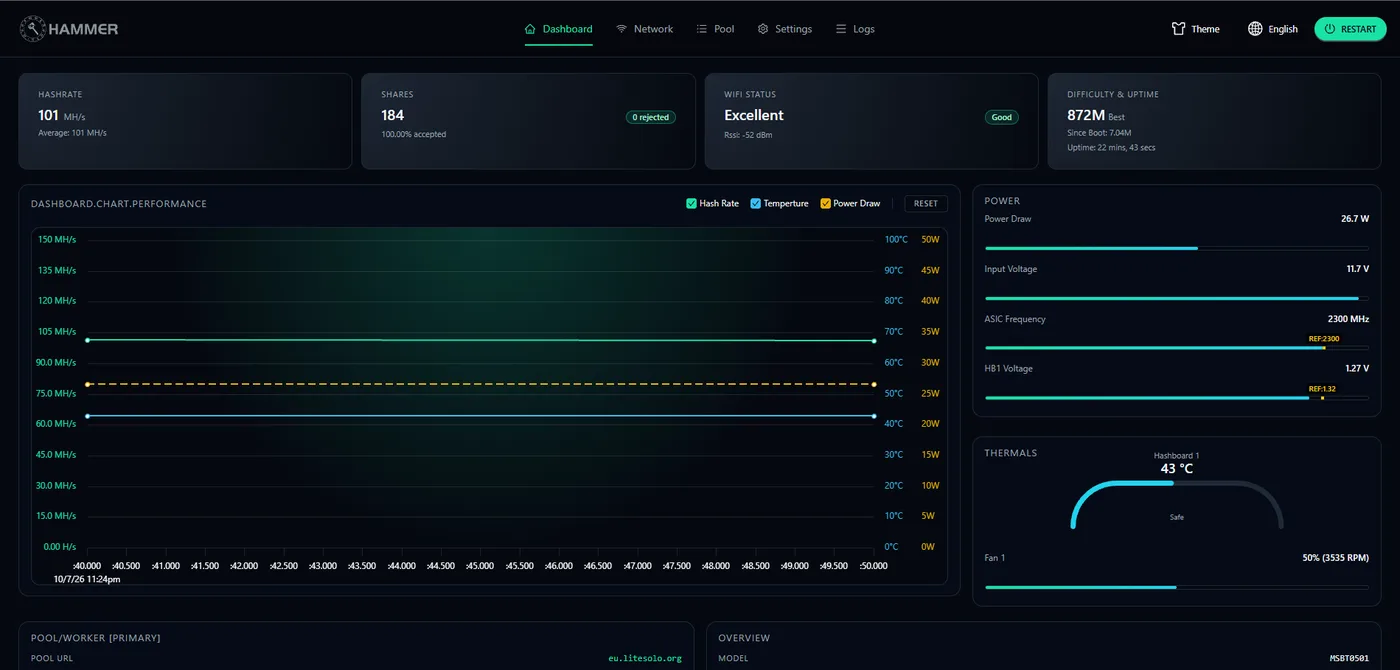Click the Input Voltage progress bar

tap(1176, 298)
